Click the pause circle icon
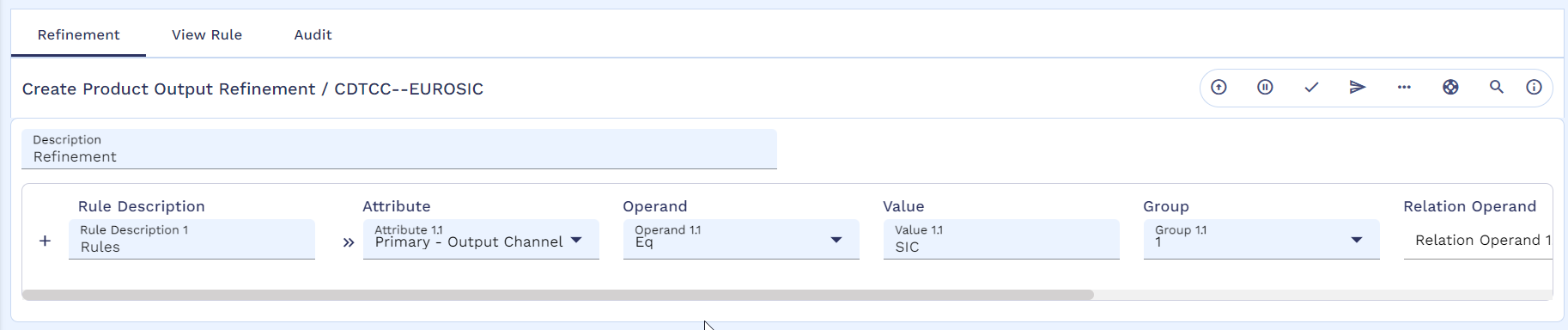This screenshot has width=1568, height=330. [1265, 87]
